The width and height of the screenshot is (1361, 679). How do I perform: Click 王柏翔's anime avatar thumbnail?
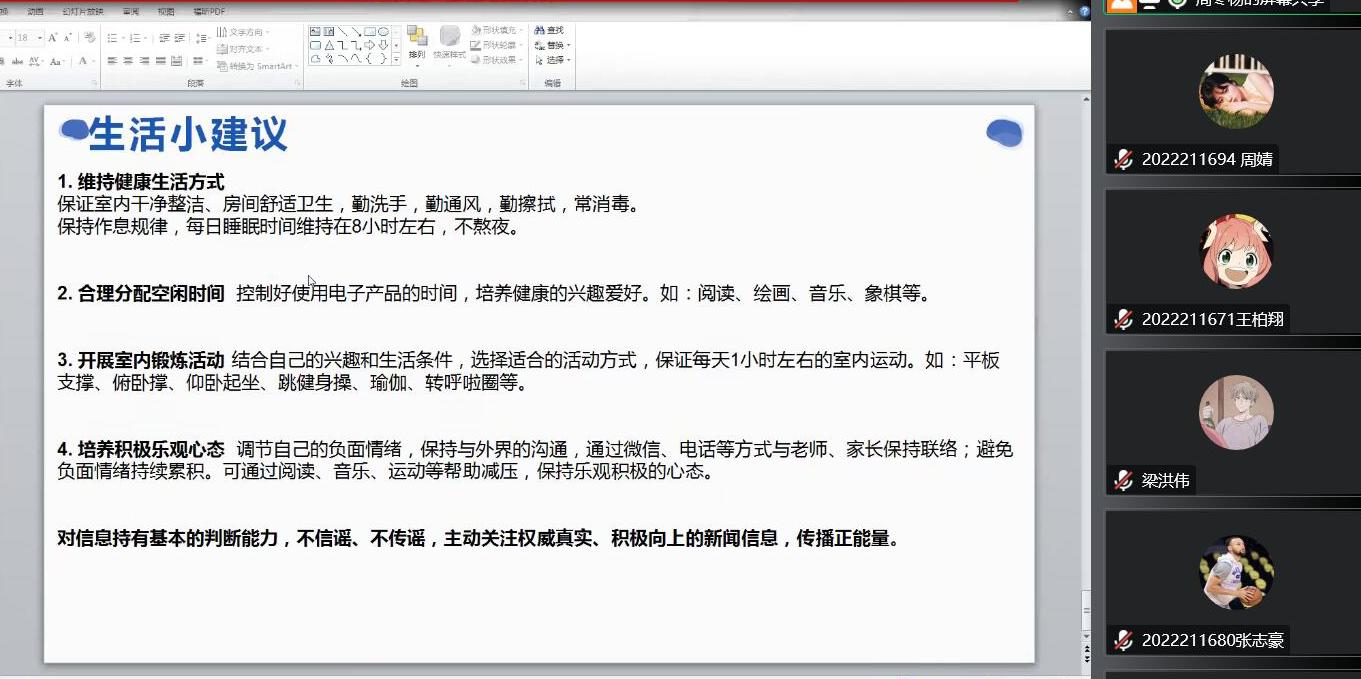pyautogui.click(x=1236, y=251)
